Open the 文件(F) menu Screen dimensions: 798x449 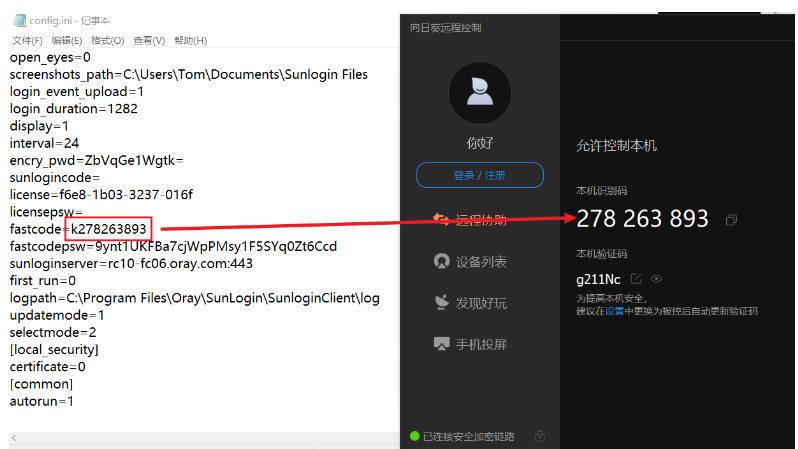click(x=27, y=40)
